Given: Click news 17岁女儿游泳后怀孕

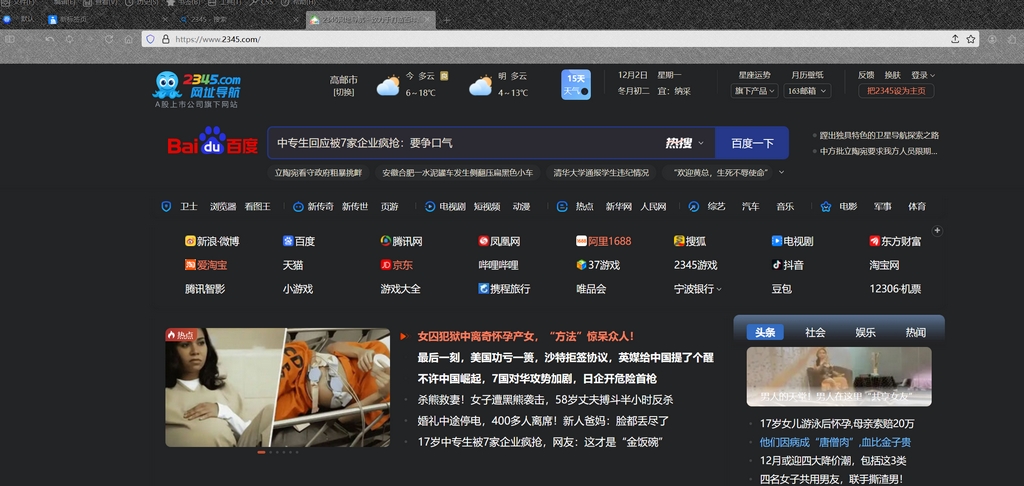Looking at the screenshot, I should coord(837,423).
